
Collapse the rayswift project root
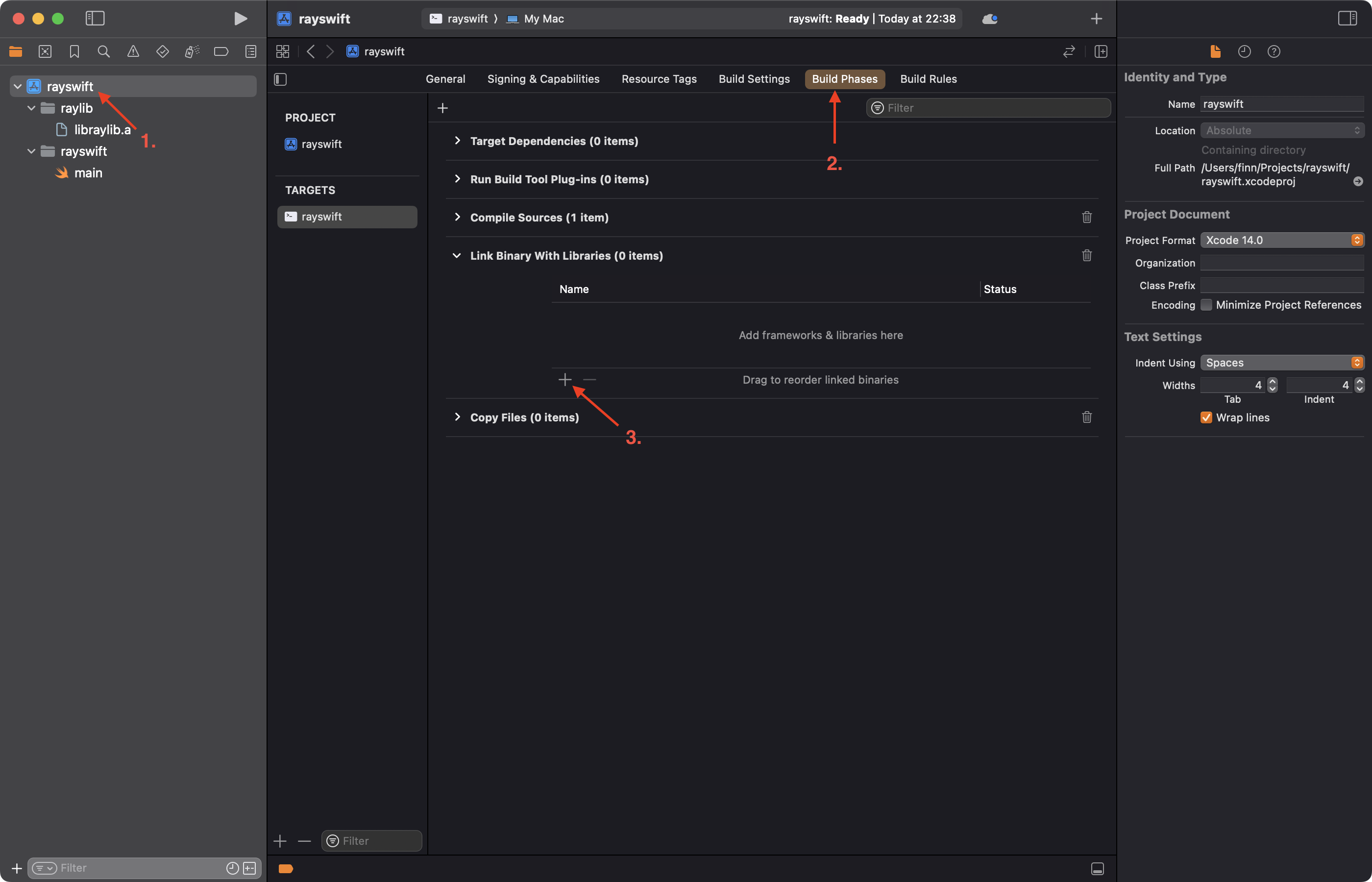click(x=18, y=86)
